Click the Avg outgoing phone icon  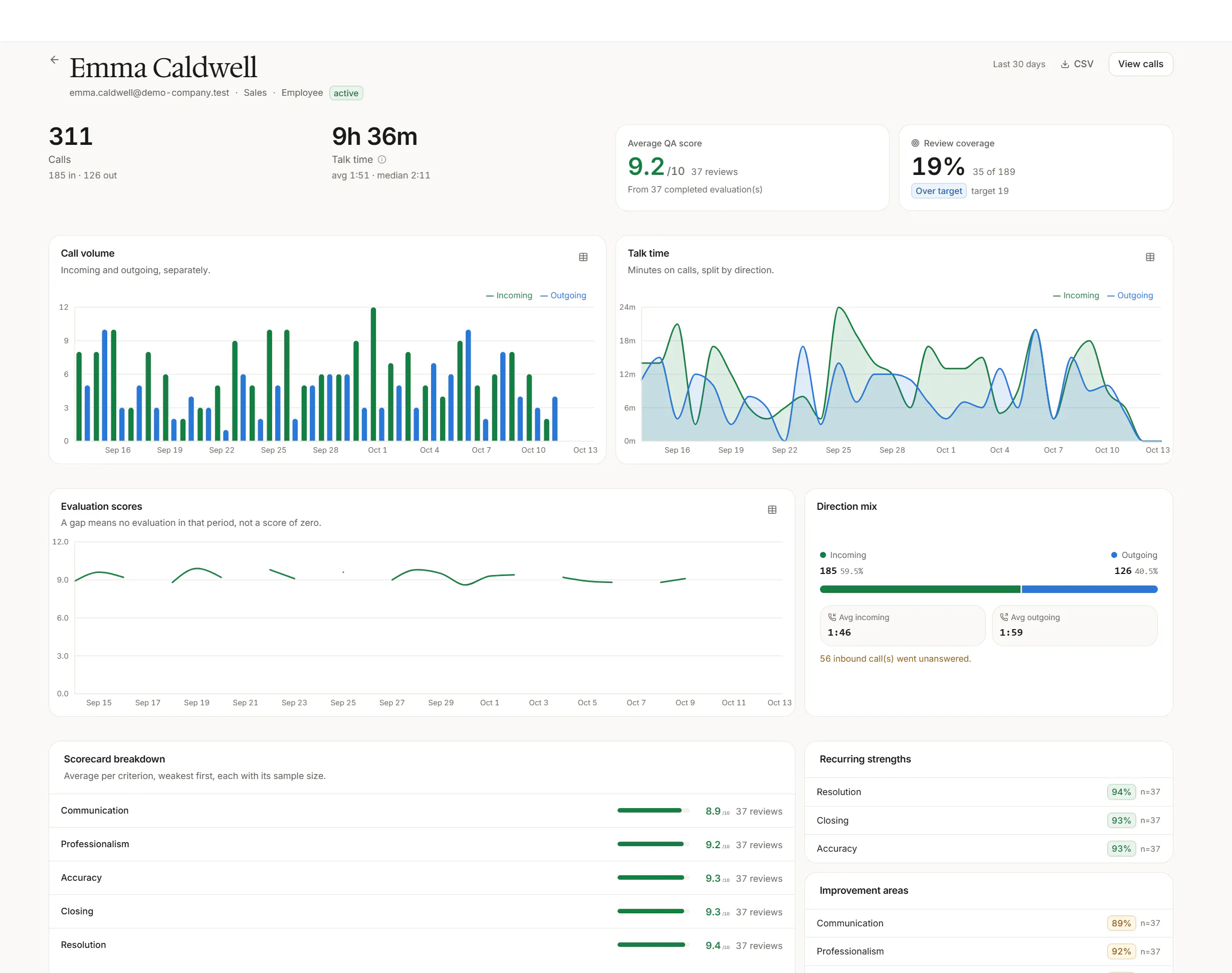click(x=1004, y=617)
